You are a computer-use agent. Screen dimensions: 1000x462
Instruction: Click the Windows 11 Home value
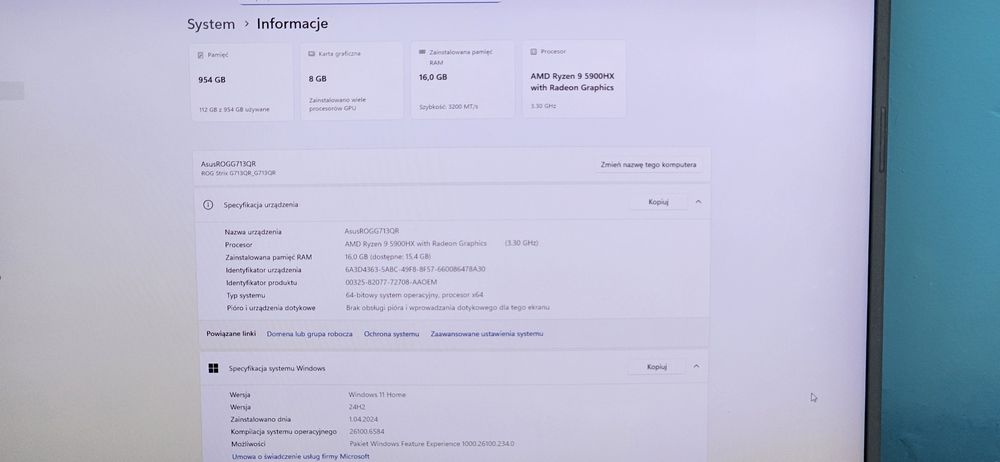(377, 394)
